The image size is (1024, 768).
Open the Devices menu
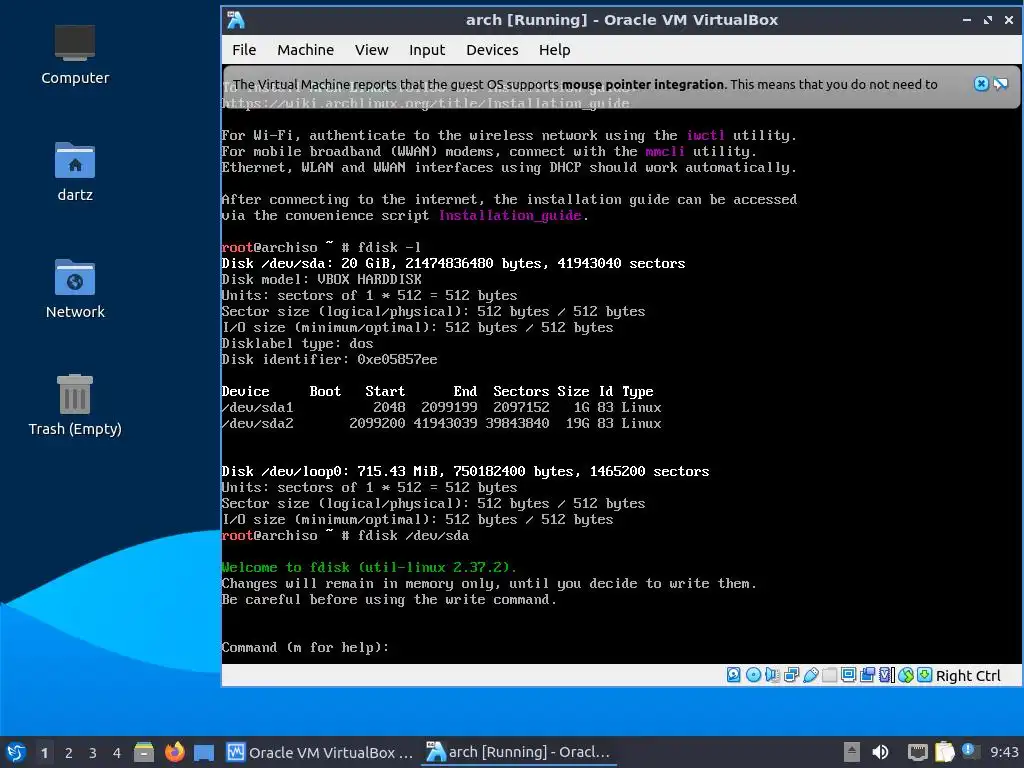492,50
